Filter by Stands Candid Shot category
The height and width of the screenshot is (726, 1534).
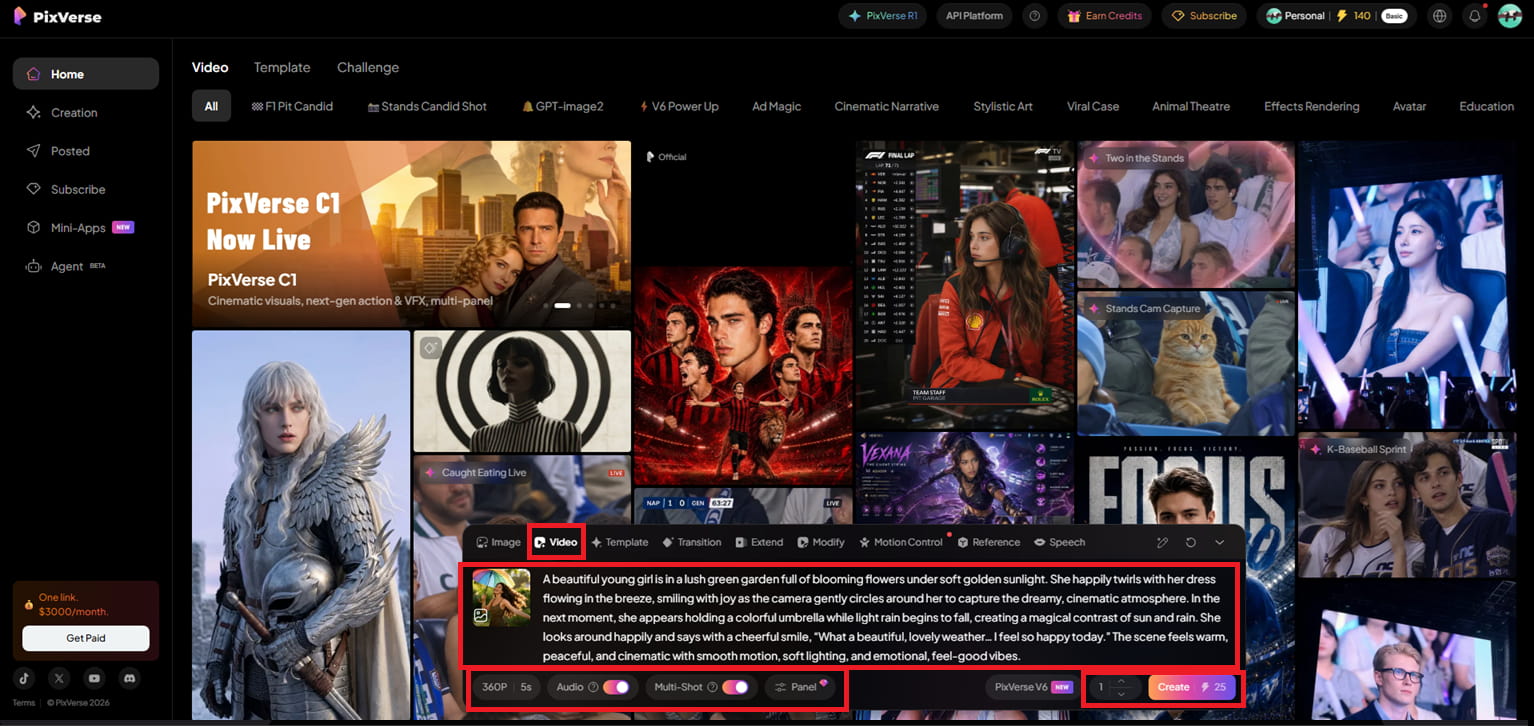427,106
